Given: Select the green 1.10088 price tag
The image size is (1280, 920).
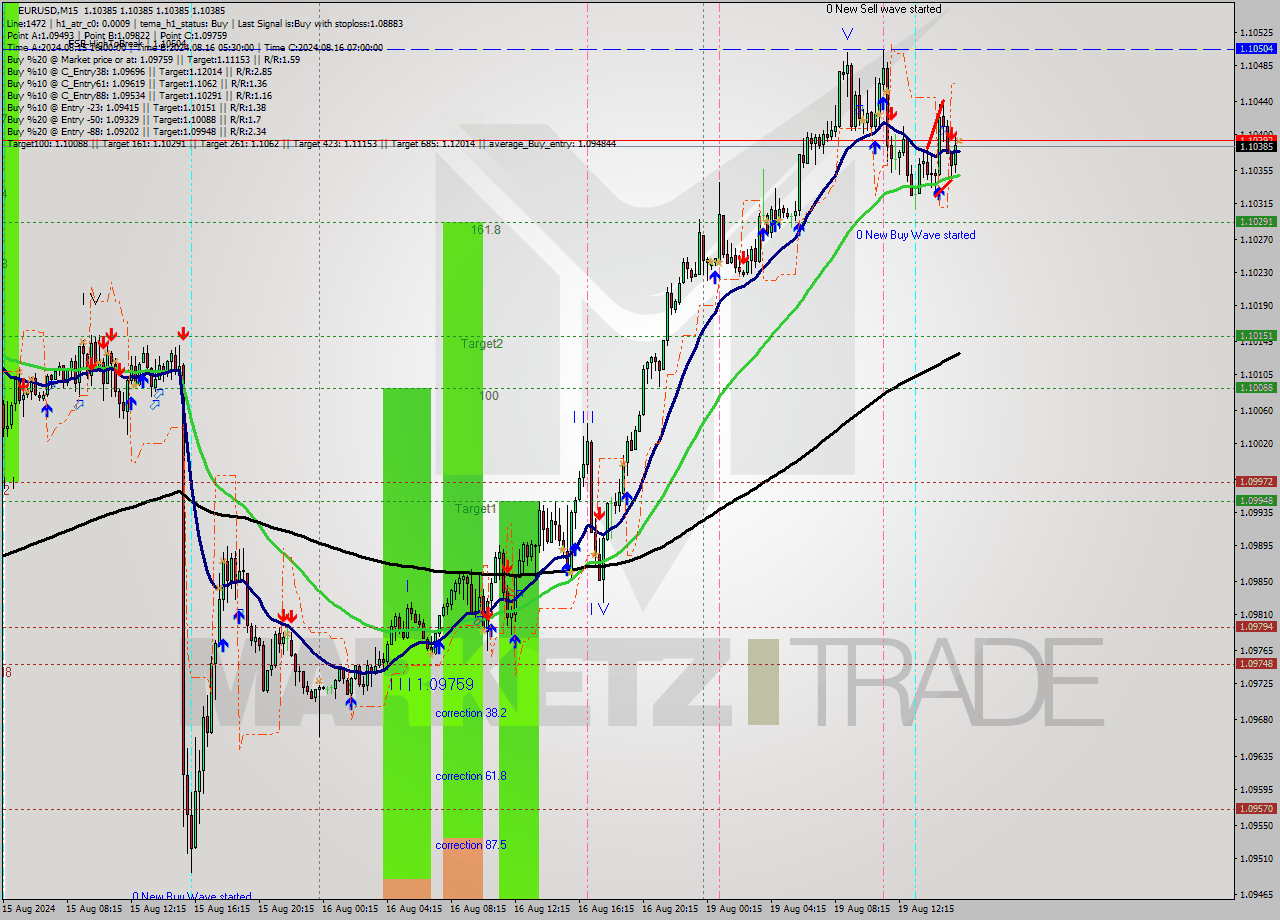Looking at the screenshot, I should pos(1256,387).
